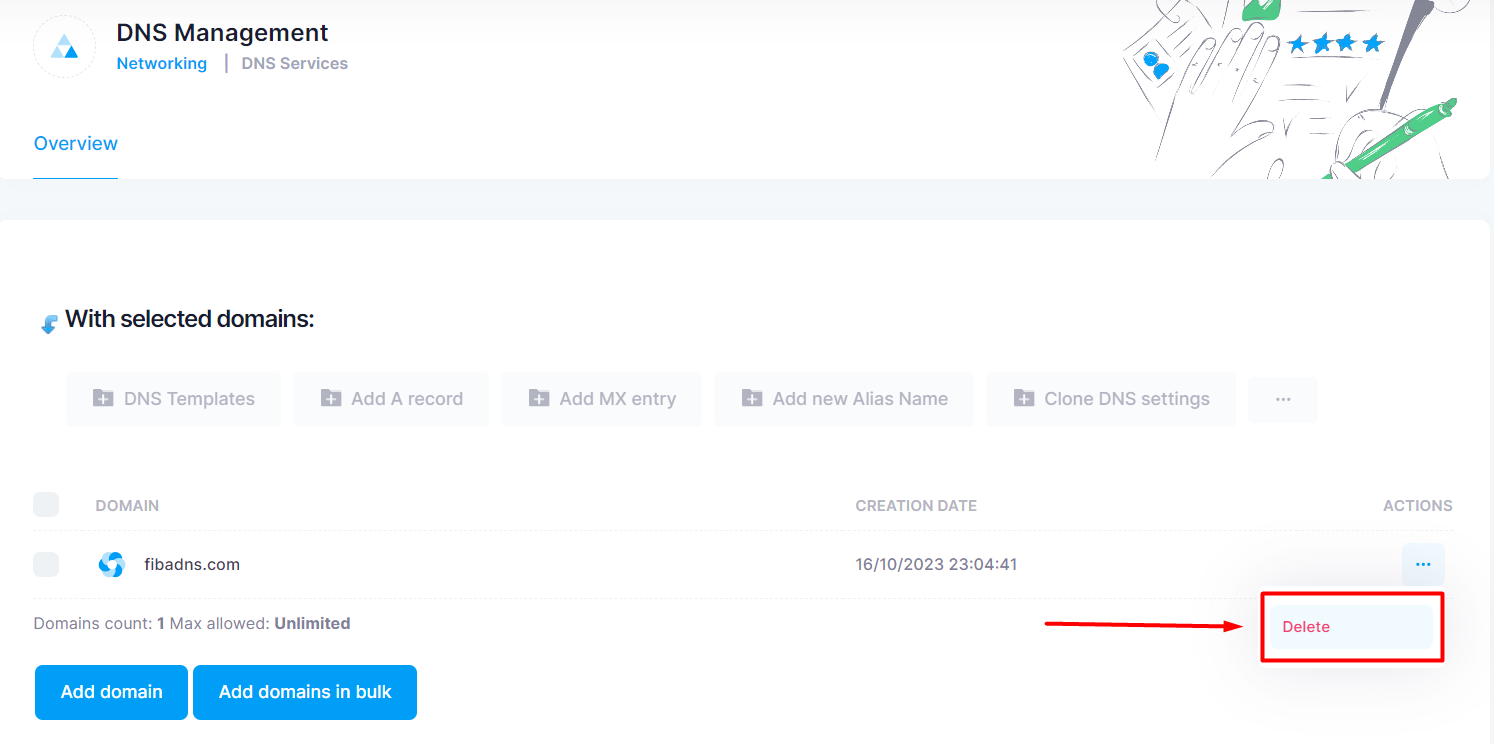Expand more bulk actions ellipsis button
This screenshot has width=1494, height=744.
pos(1283,399)
